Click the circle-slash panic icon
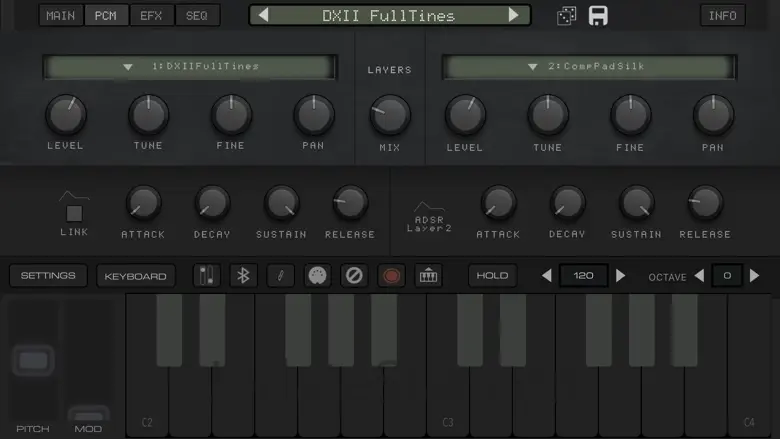 354,275
